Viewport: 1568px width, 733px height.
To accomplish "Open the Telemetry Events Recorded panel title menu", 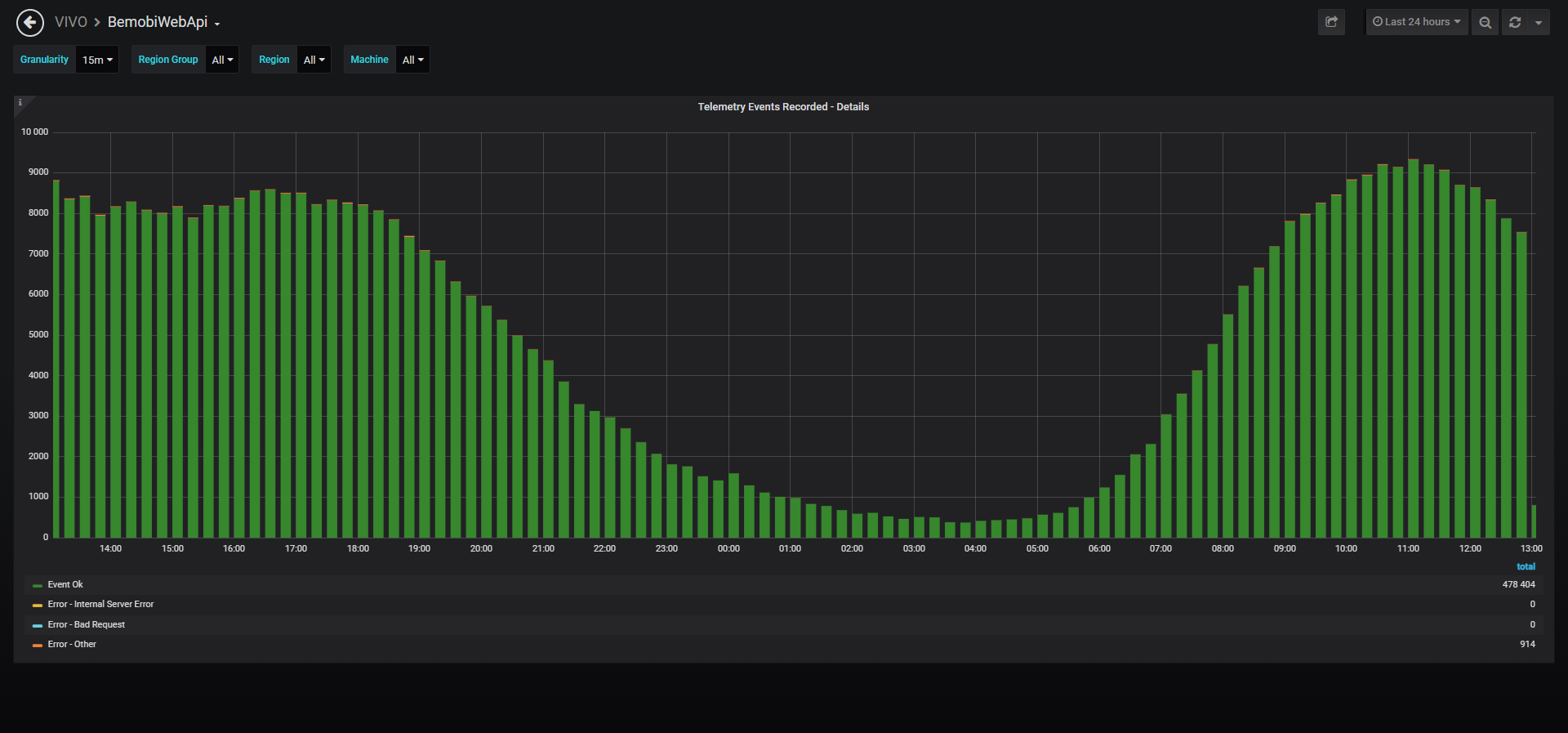I will tap(783, 107).
